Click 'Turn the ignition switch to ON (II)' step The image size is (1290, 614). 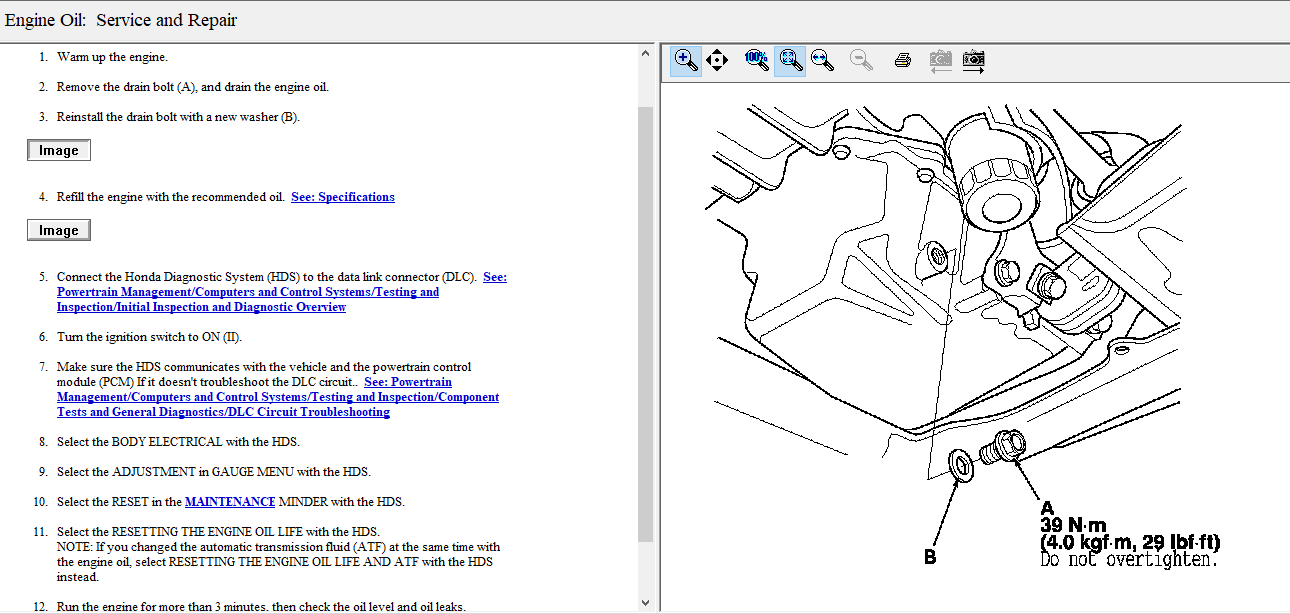[149, 337]
